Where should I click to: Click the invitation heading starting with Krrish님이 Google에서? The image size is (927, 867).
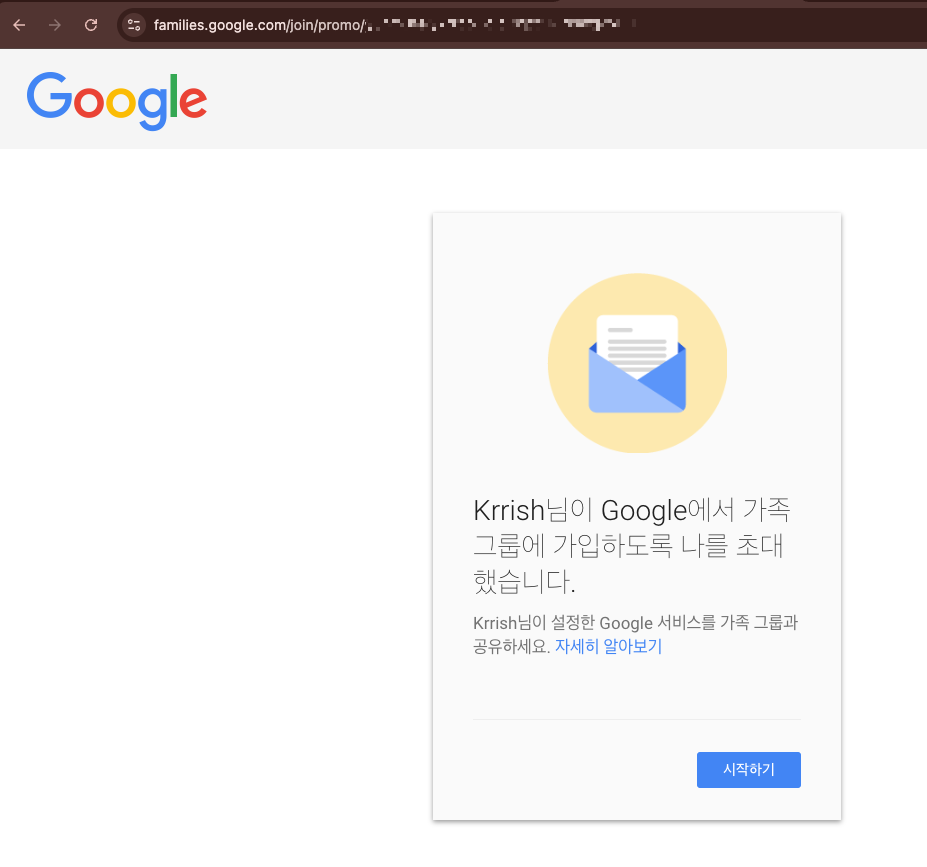[631, 545]
